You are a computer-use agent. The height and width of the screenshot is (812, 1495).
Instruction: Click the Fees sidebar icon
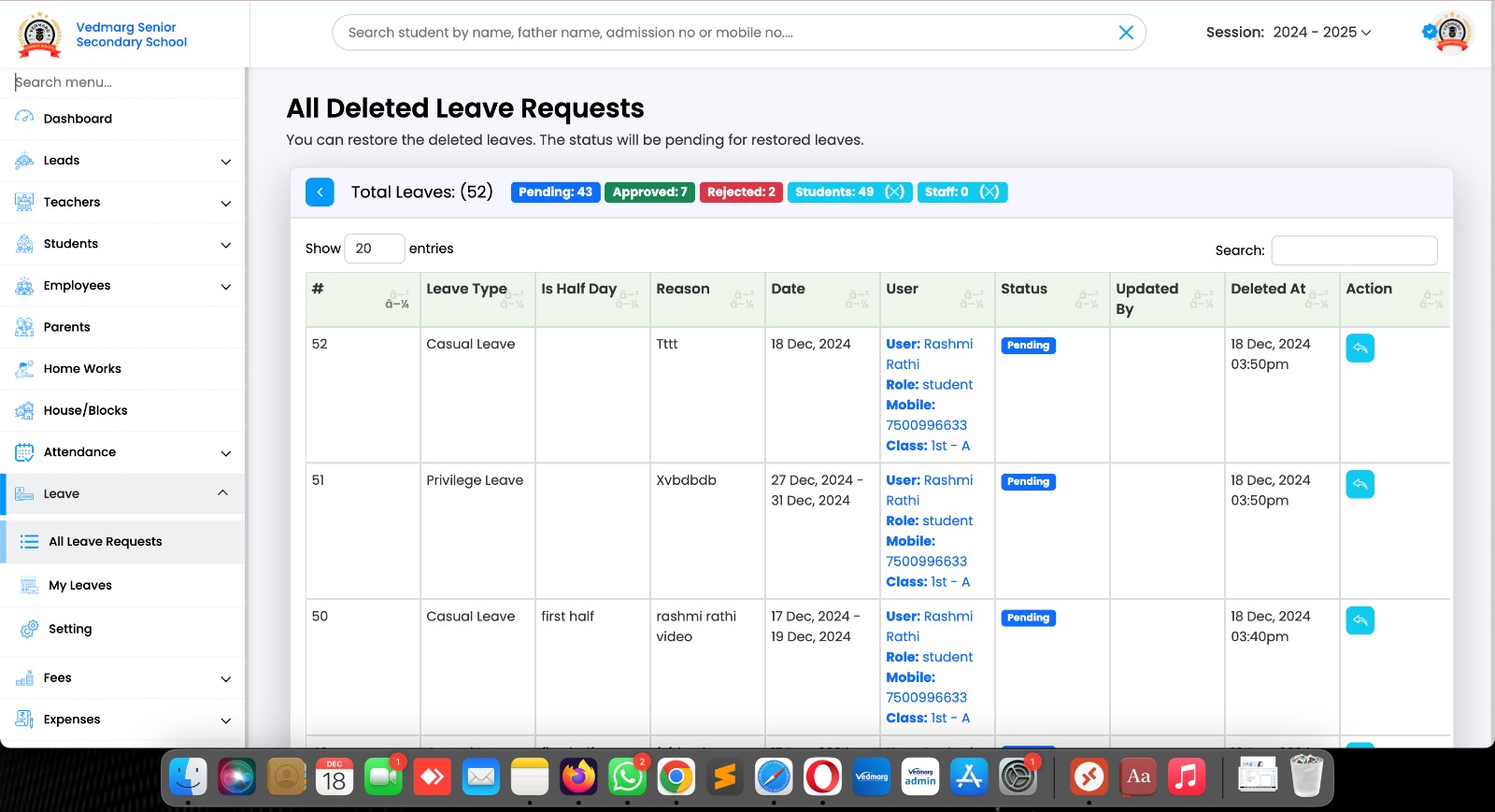click(24, 678)
